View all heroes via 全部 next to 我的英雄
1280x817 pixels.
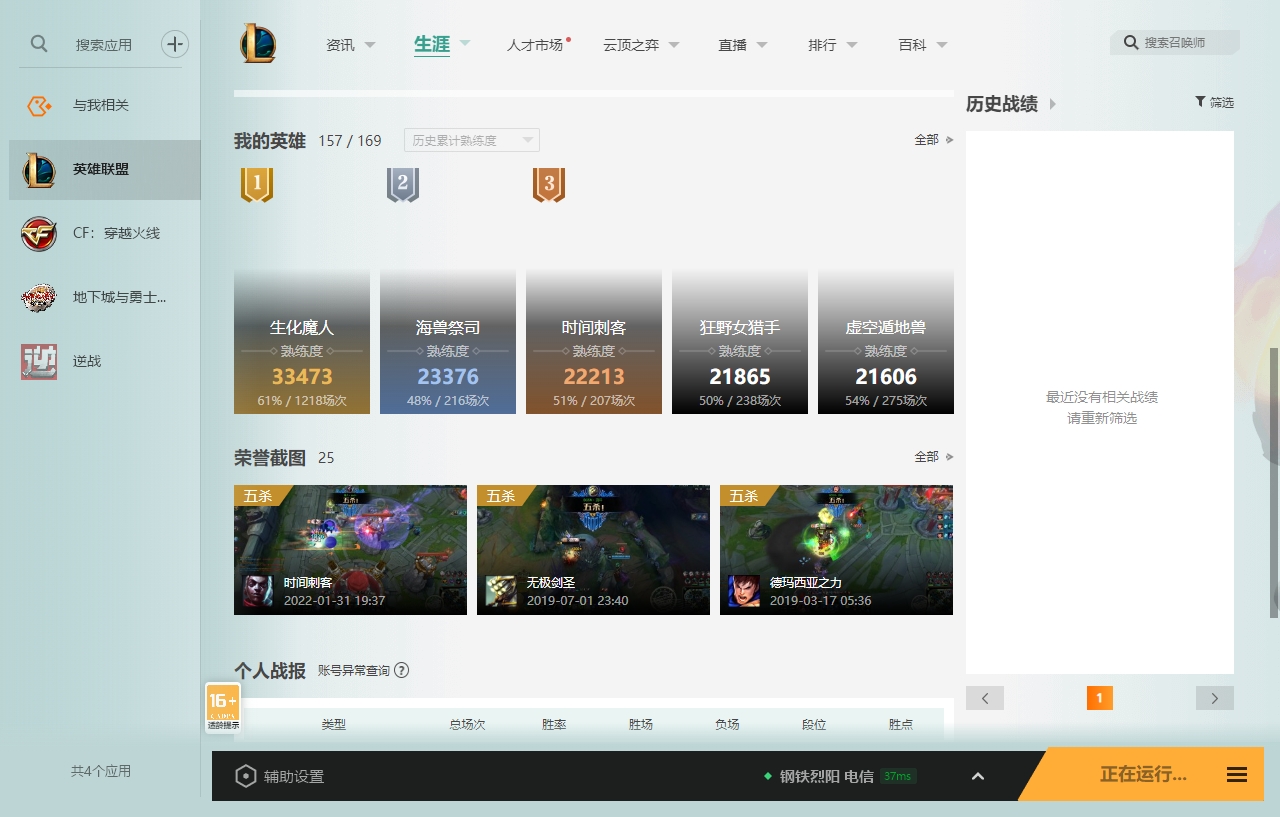click(x=933, y=140)
